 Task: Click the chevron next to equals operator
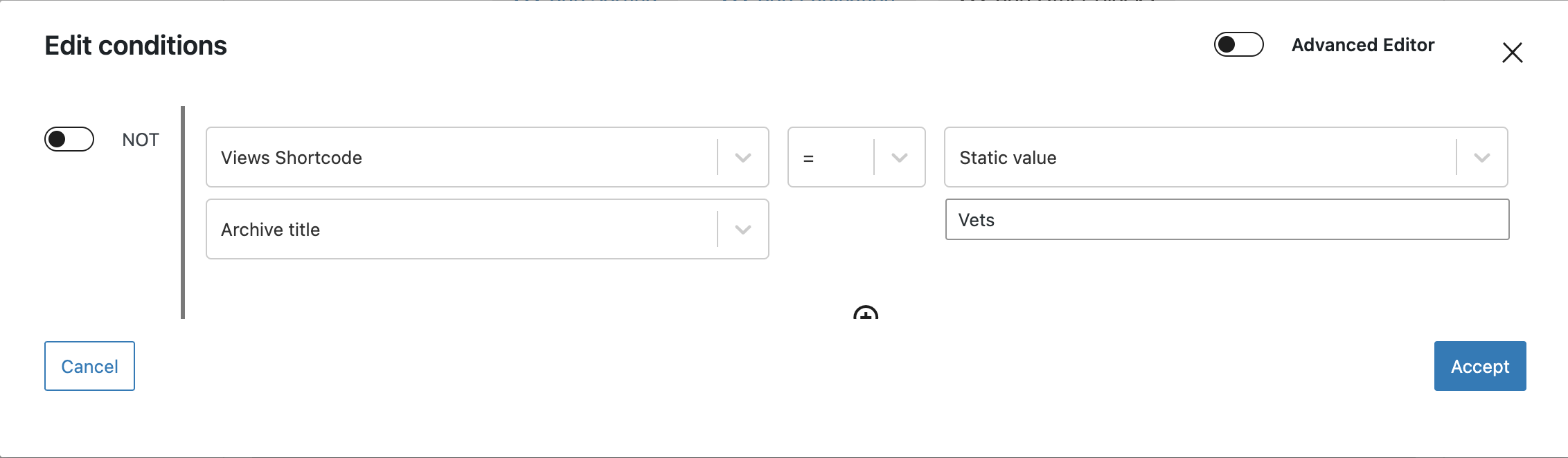click(x=900, y=158)
